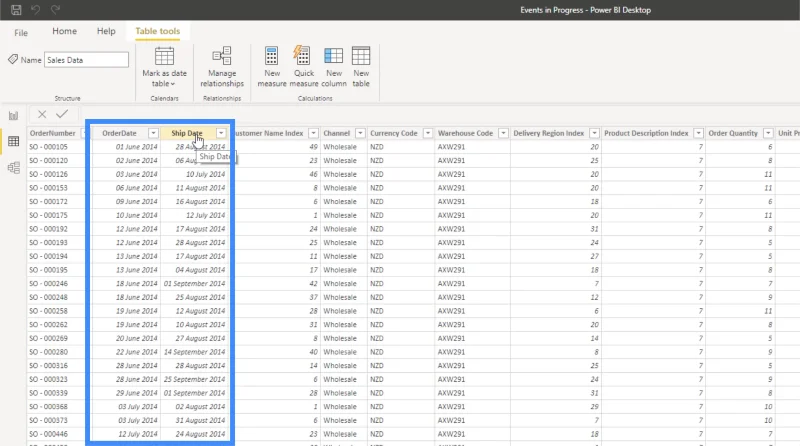800x446 pixels.
Task: Select the Currency Code column header
Action: point(394,133)
